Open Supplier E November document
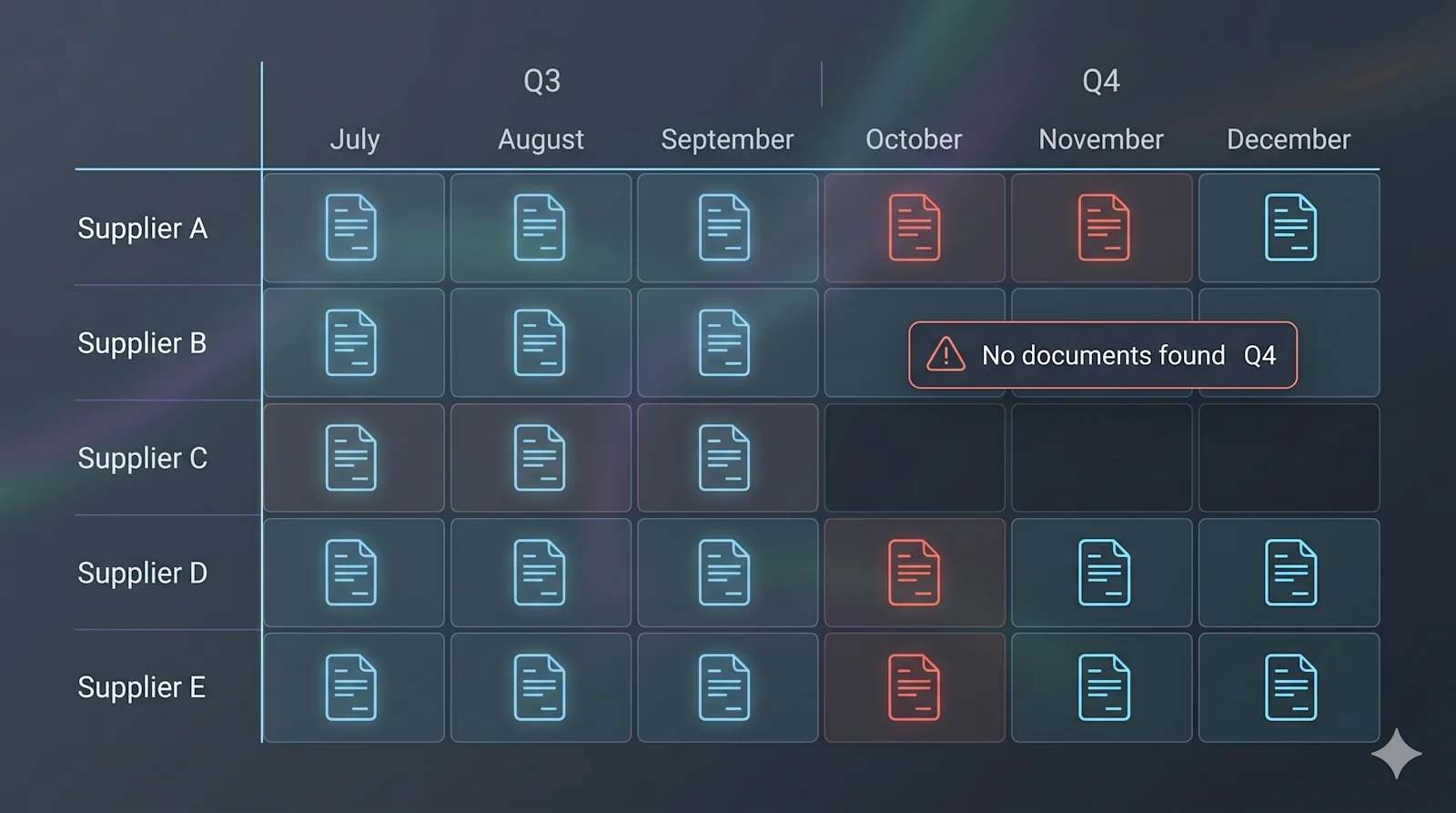1456x813 pixels. click(1104, 687)
